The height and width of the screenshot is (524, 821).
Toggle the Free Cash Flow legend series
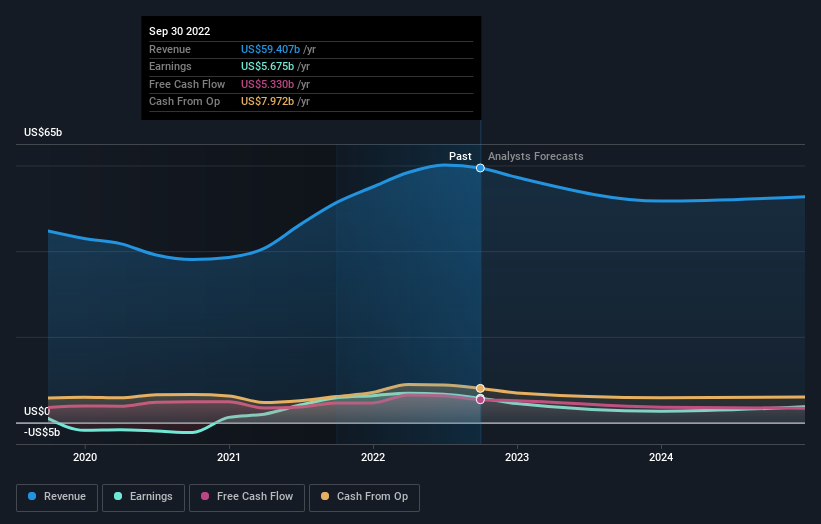247,497
